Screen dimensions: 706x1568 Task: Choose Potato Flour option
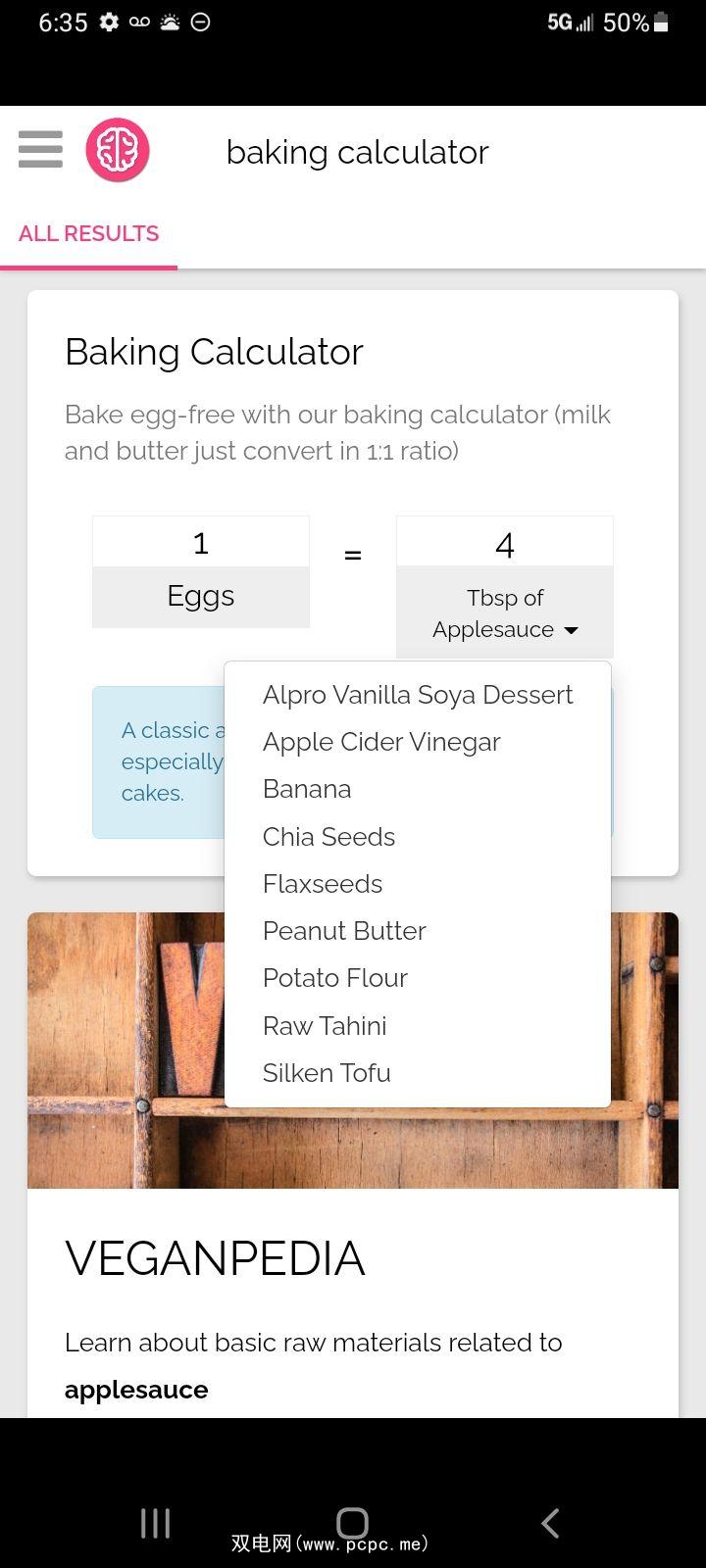coord(334,978)
